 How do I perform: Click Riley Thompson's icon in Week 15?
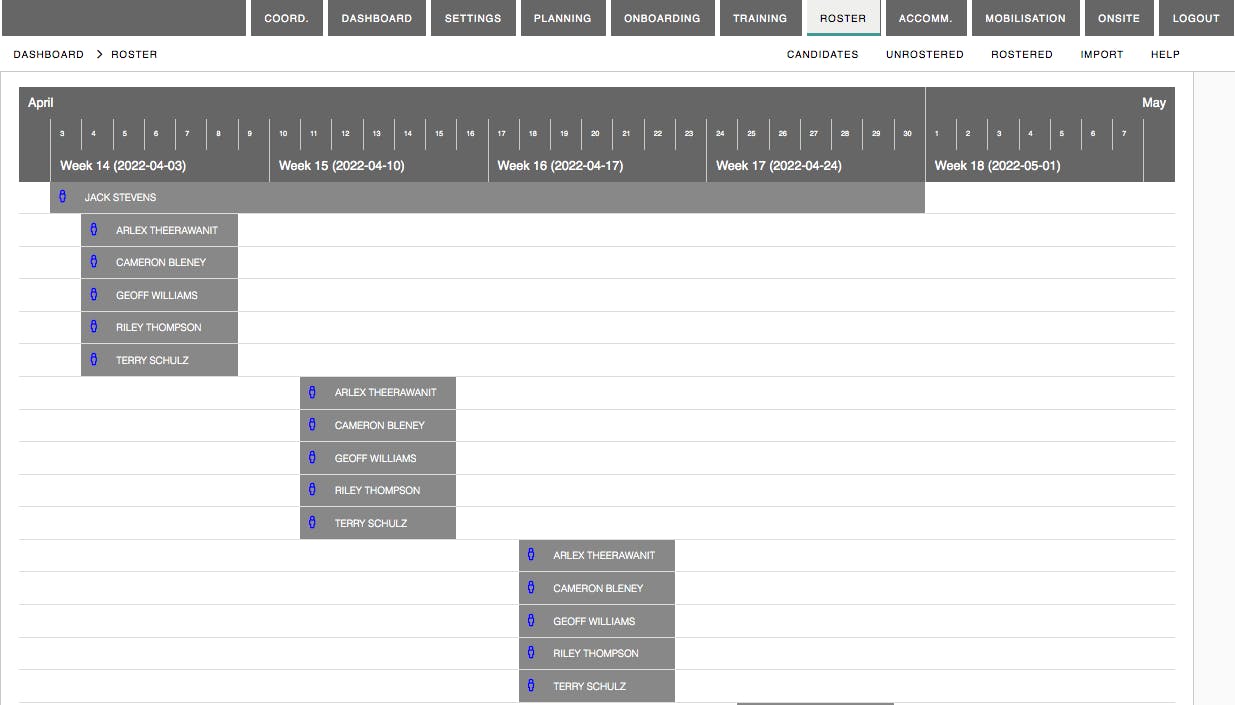click(312, 490)
